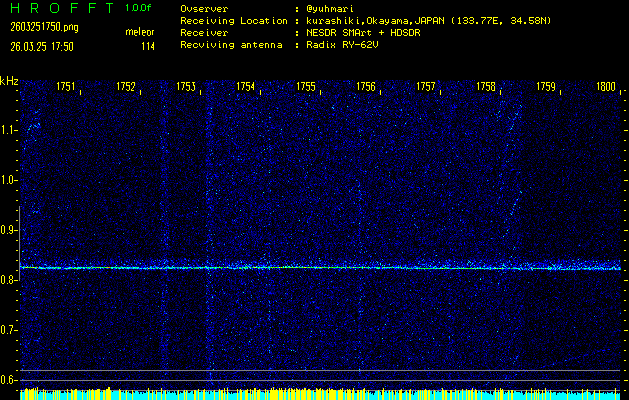Click the gray horizontal line at 0.6 kHz
The image size is (629, 400).
pyautogui.click(x=320, y=380)
